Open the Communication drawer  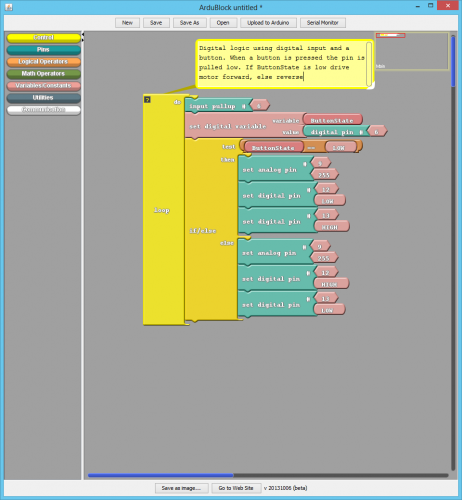pyautogui.click(x=44, y=110)
